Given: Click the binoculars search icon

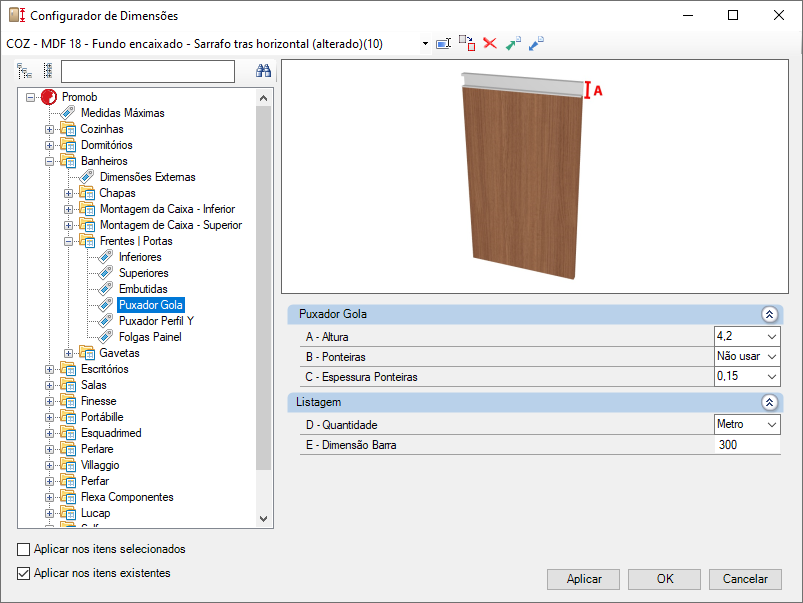Looking at the screenshot, I should click(264, 71).
